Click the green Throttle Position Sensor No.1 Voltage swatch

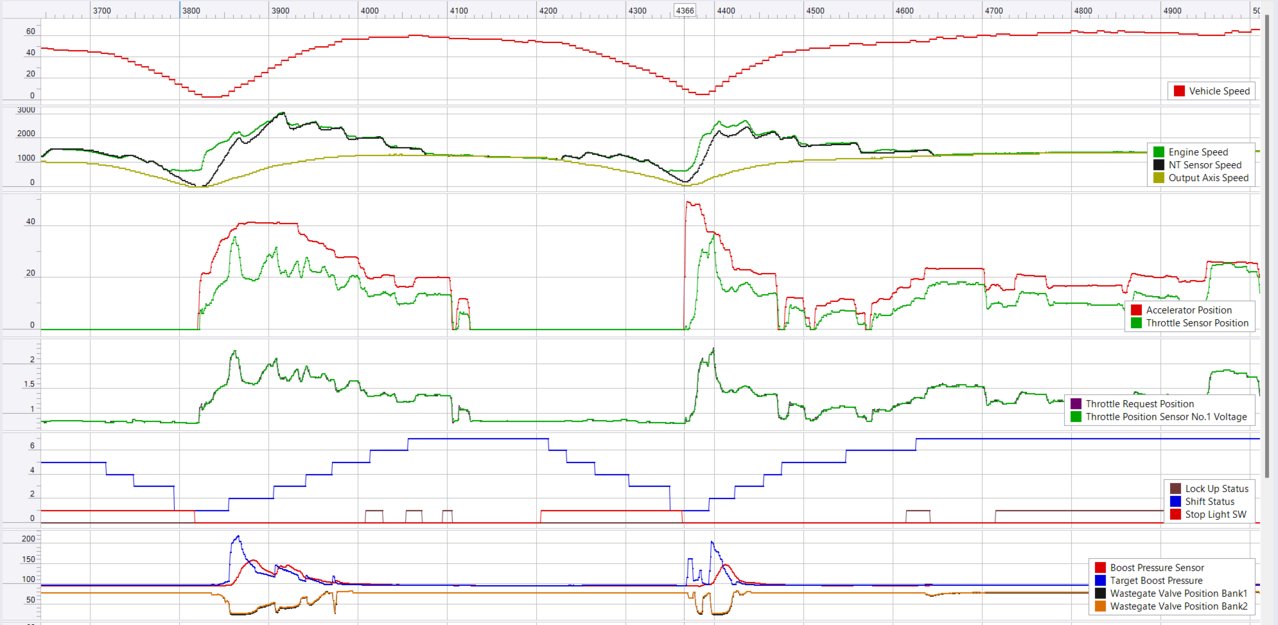point(1076,417)
